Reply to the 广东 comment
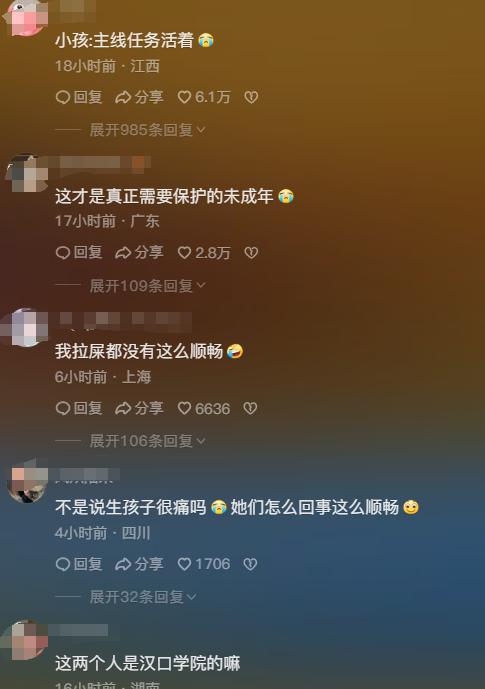 pyautogui.click(x=79, y=252)
